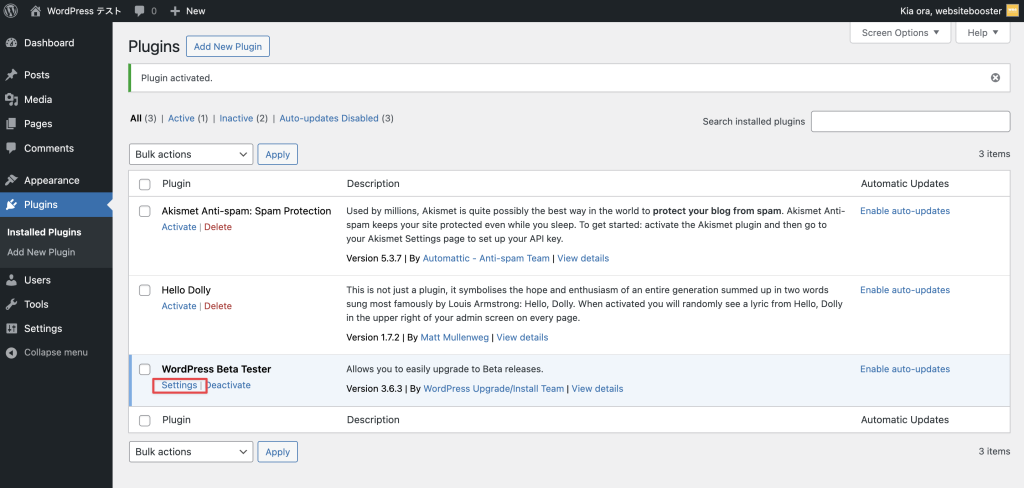
Task: Click the Settings icon in the sidebar
Action: (11, 328)
